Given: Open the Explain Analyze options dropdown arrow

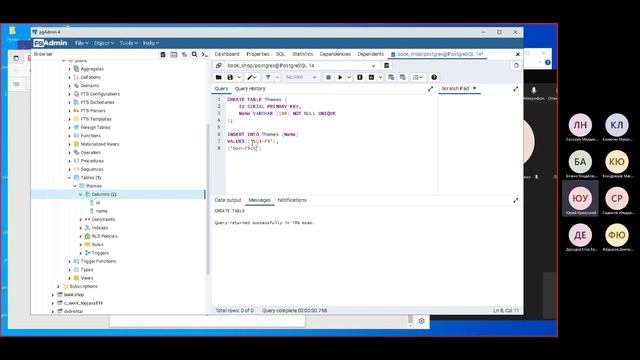Looking at the screenshot, I should pyautogui.click(x=380, y=77).
